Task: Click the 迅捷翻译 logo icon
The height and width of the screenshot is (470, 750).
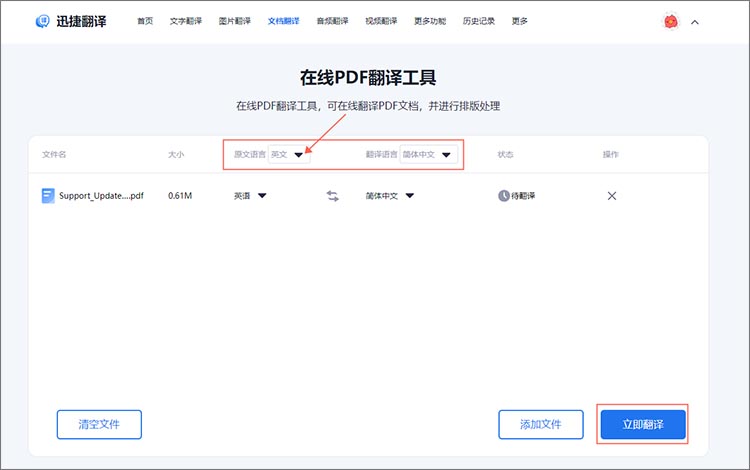Action: point(43,21)
